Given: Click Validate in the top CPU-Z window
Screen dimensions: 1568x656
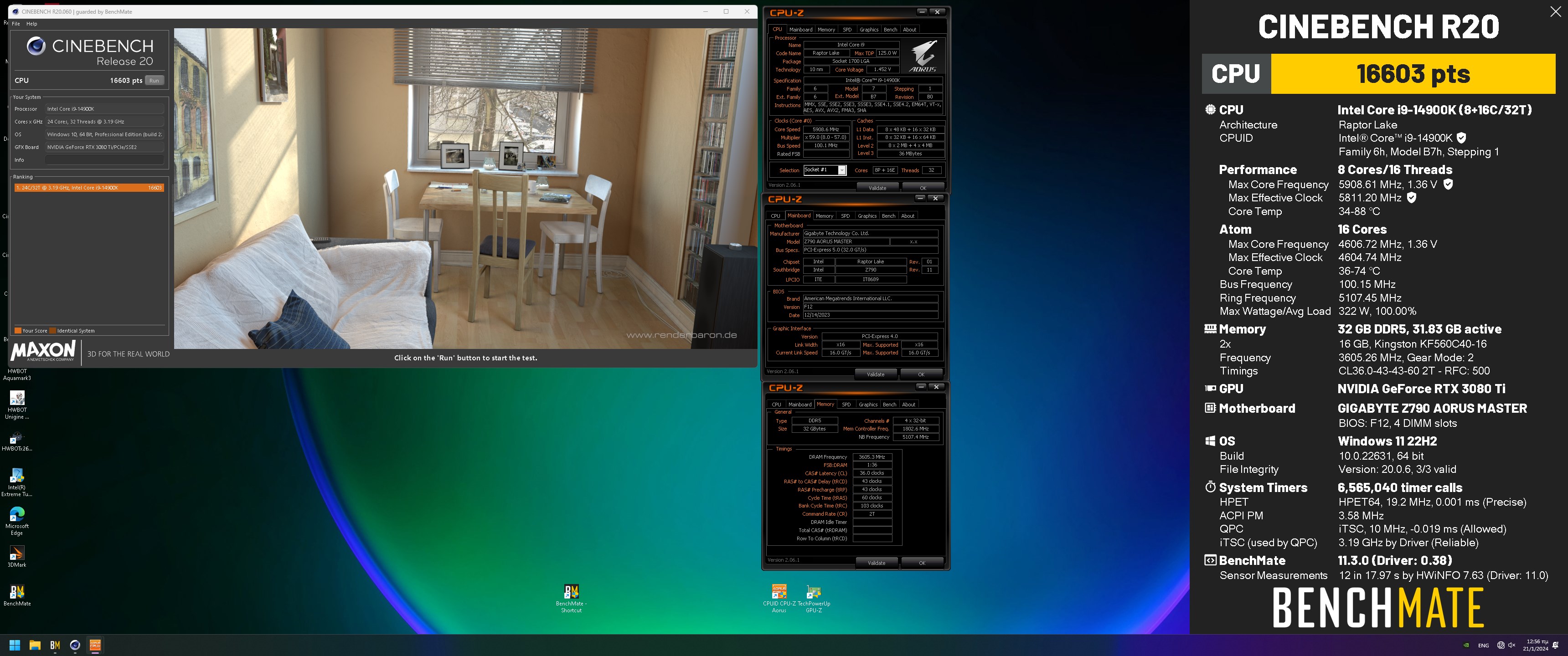Looking at the screenshot, I should point(877,188).
